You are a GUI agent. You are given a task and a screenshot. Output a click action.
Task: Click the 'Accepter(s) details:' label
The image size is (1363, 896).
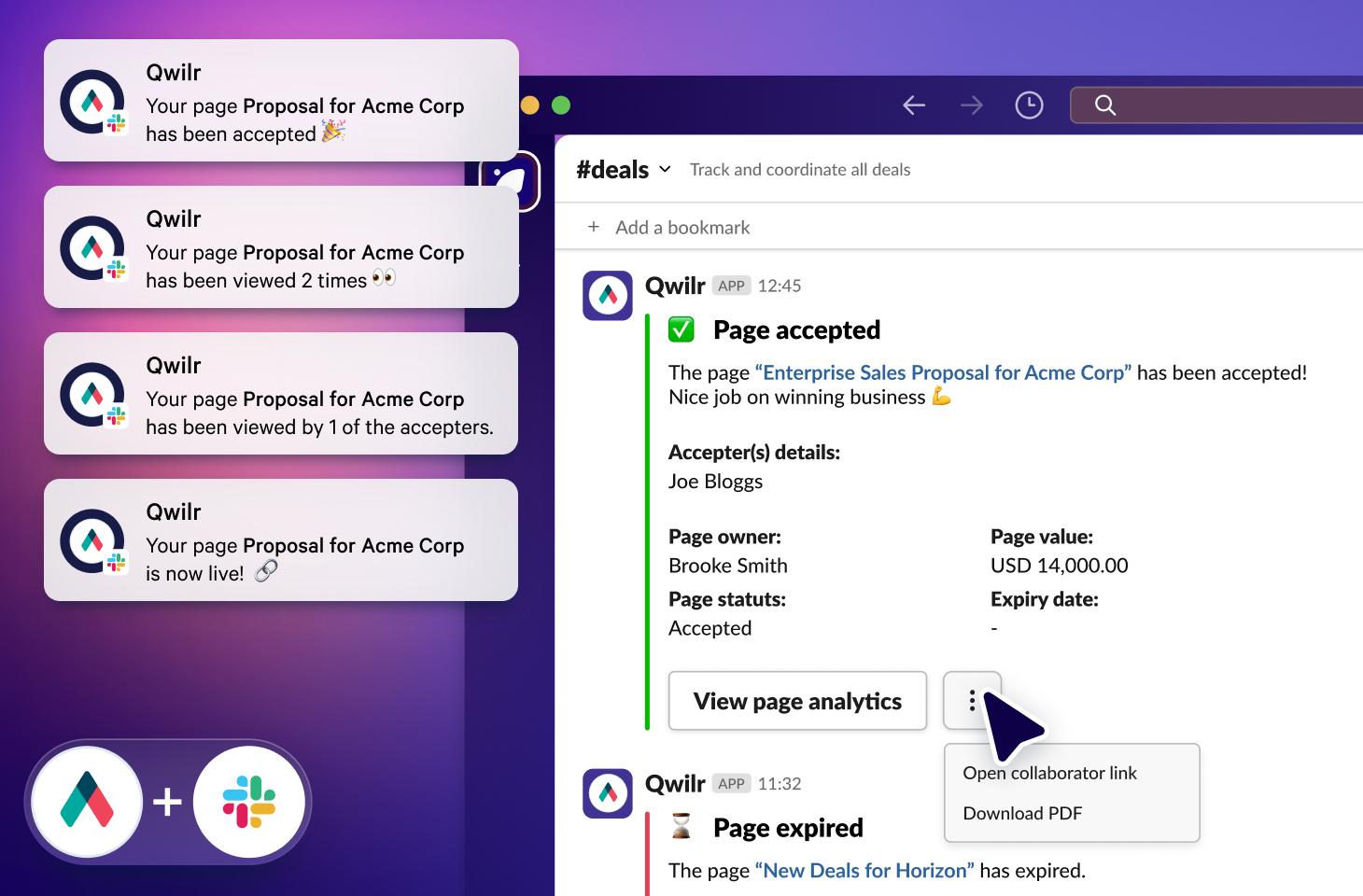pyautogui.click(x=754, y=453)
